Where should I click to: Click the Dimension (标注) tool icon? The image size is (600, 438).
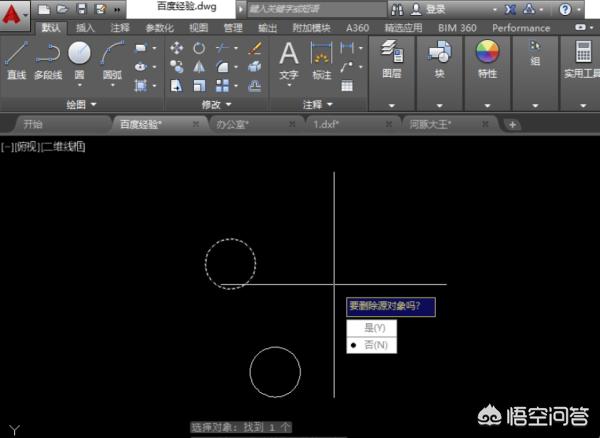(321, 57)
